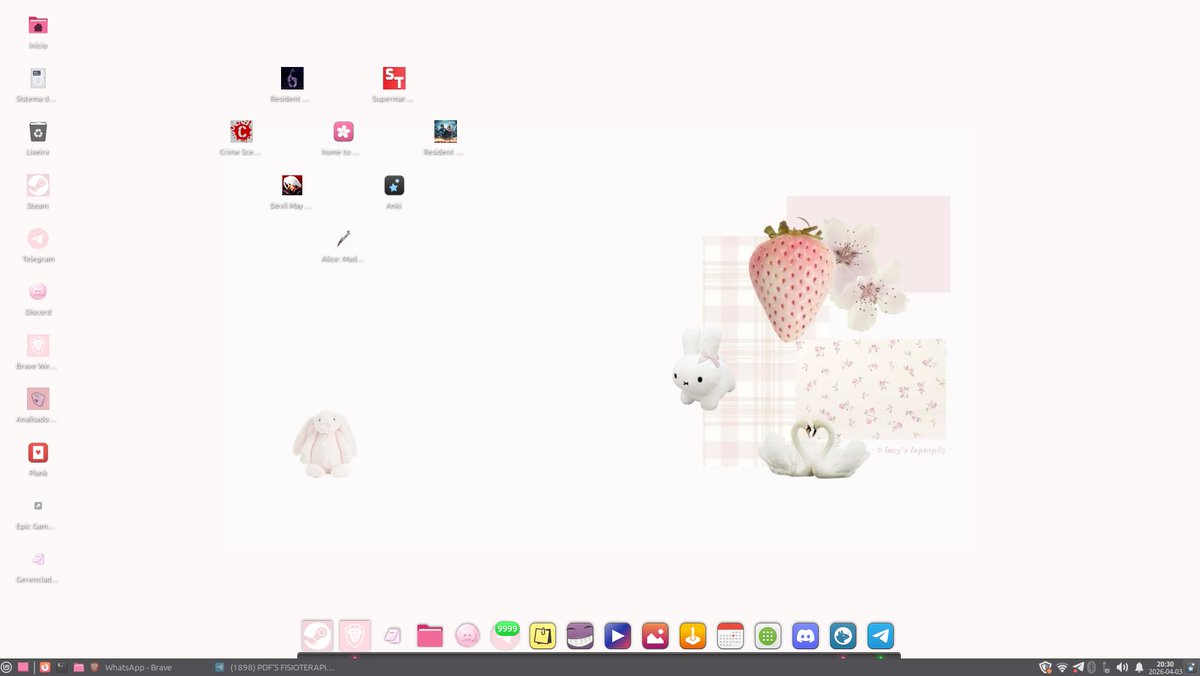Open the pink file manager launcher on panel
1200x676 pixels.
[78, 667]
